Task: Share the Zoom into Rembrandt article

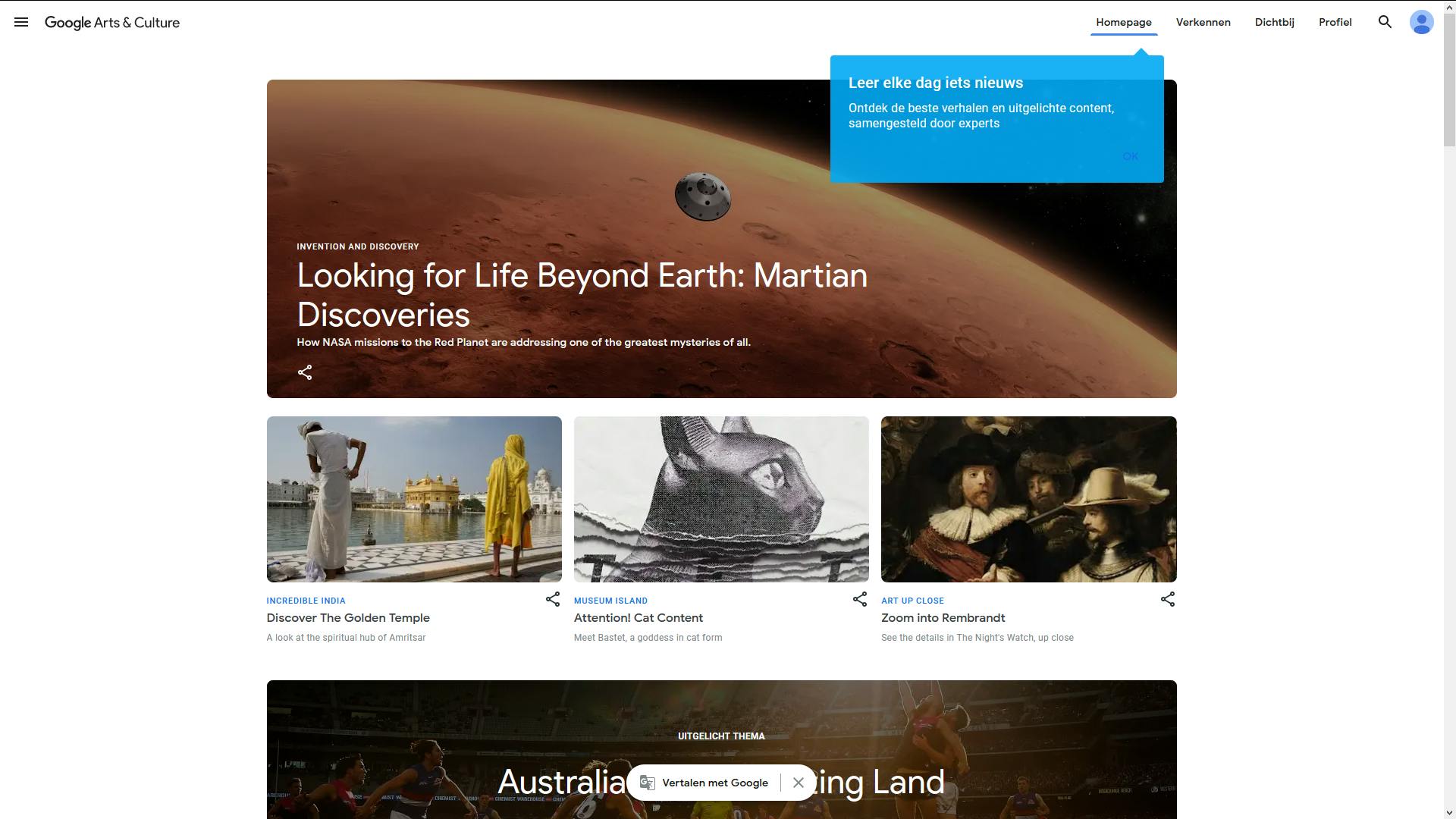Action: pyautogui.click(x=1168, y=599)
